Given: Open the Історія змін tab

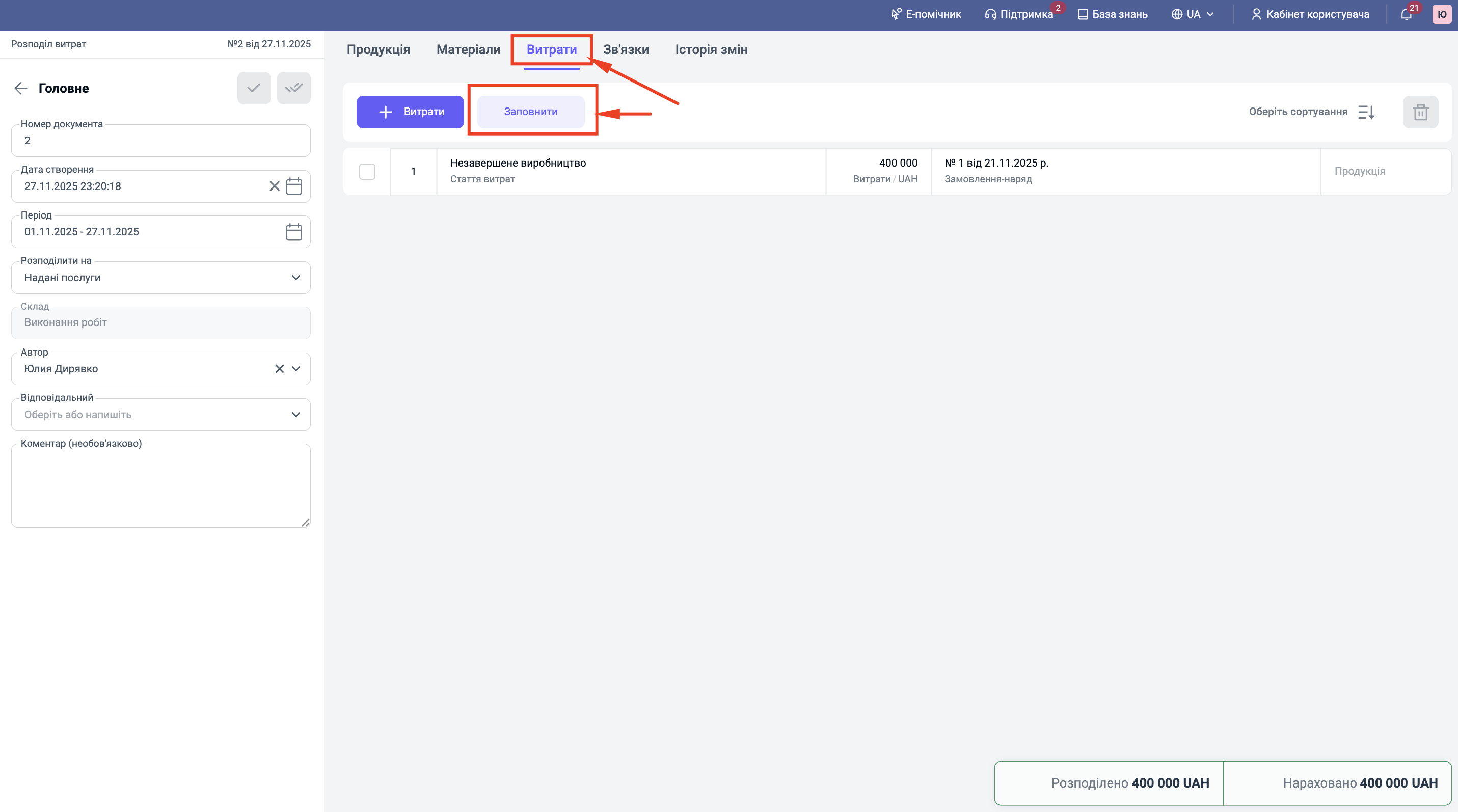Looking at the screenshot, I should pyautogui.click(x=711, y=50).
